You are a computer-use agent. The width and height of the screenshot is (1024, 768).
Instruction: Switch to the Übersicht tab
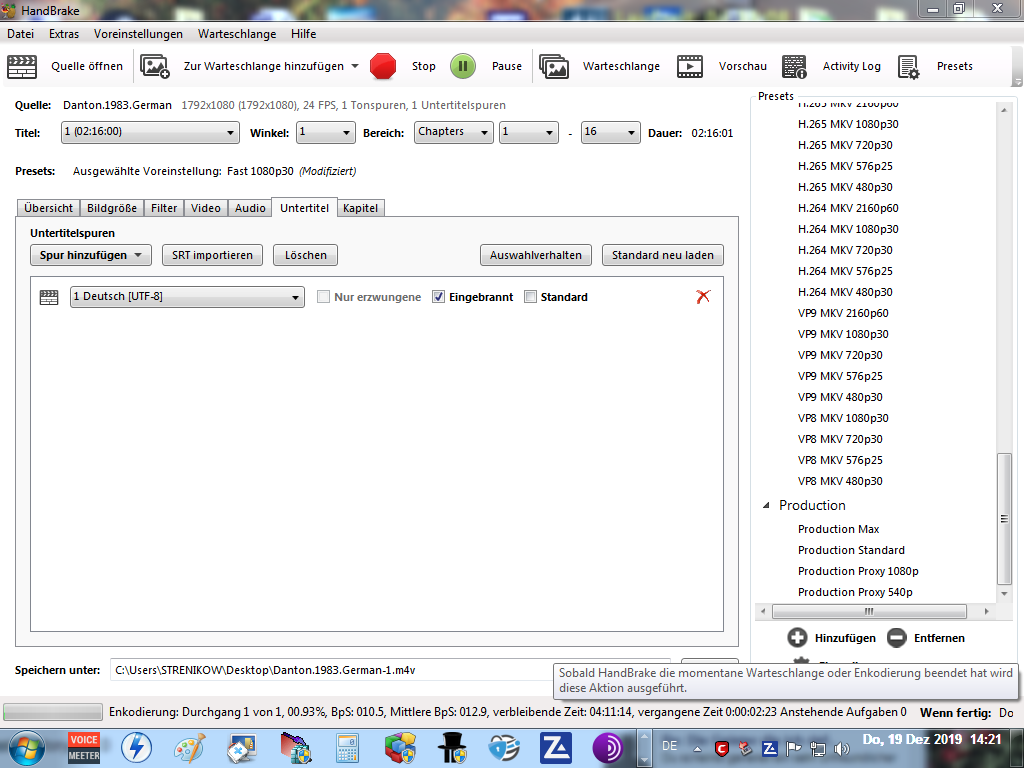click(48, 208)
